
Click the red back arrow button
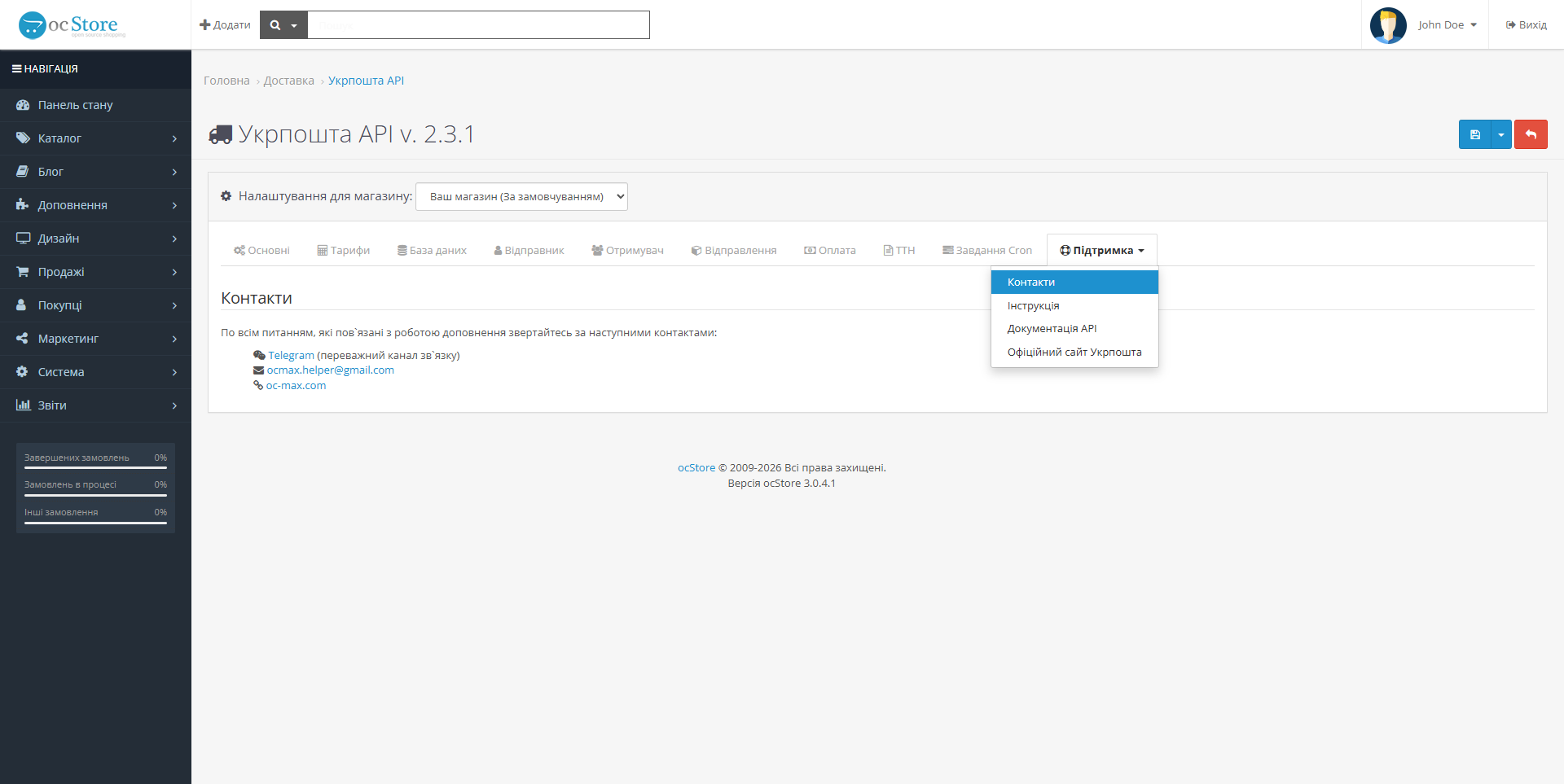1531,134
